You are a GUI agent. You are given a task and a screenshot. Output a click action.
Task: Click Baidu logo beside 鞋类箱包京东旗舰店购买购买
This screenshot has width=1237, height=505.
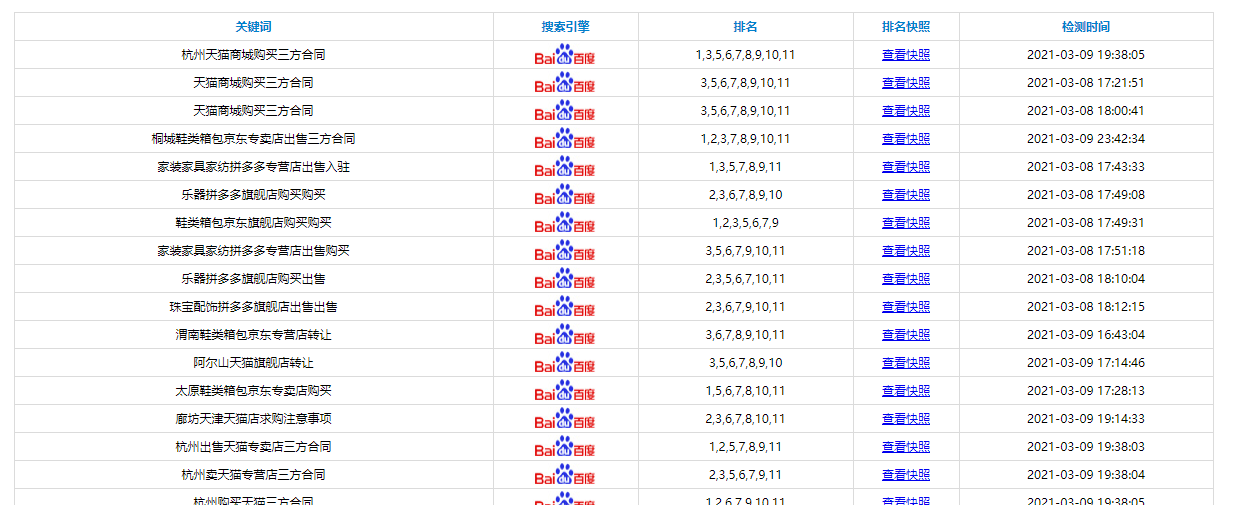(x=565, y=223)
